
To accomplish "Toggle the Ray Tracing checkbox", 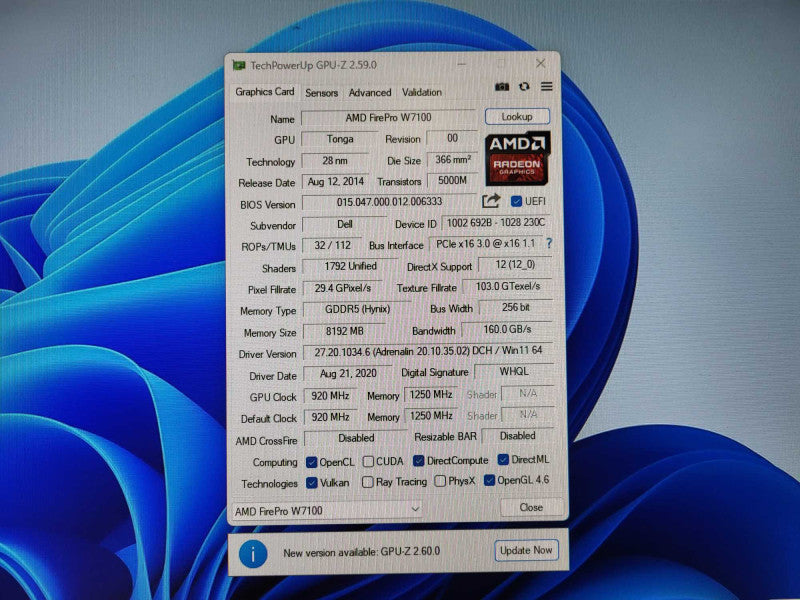I will [x=367, y=482].
